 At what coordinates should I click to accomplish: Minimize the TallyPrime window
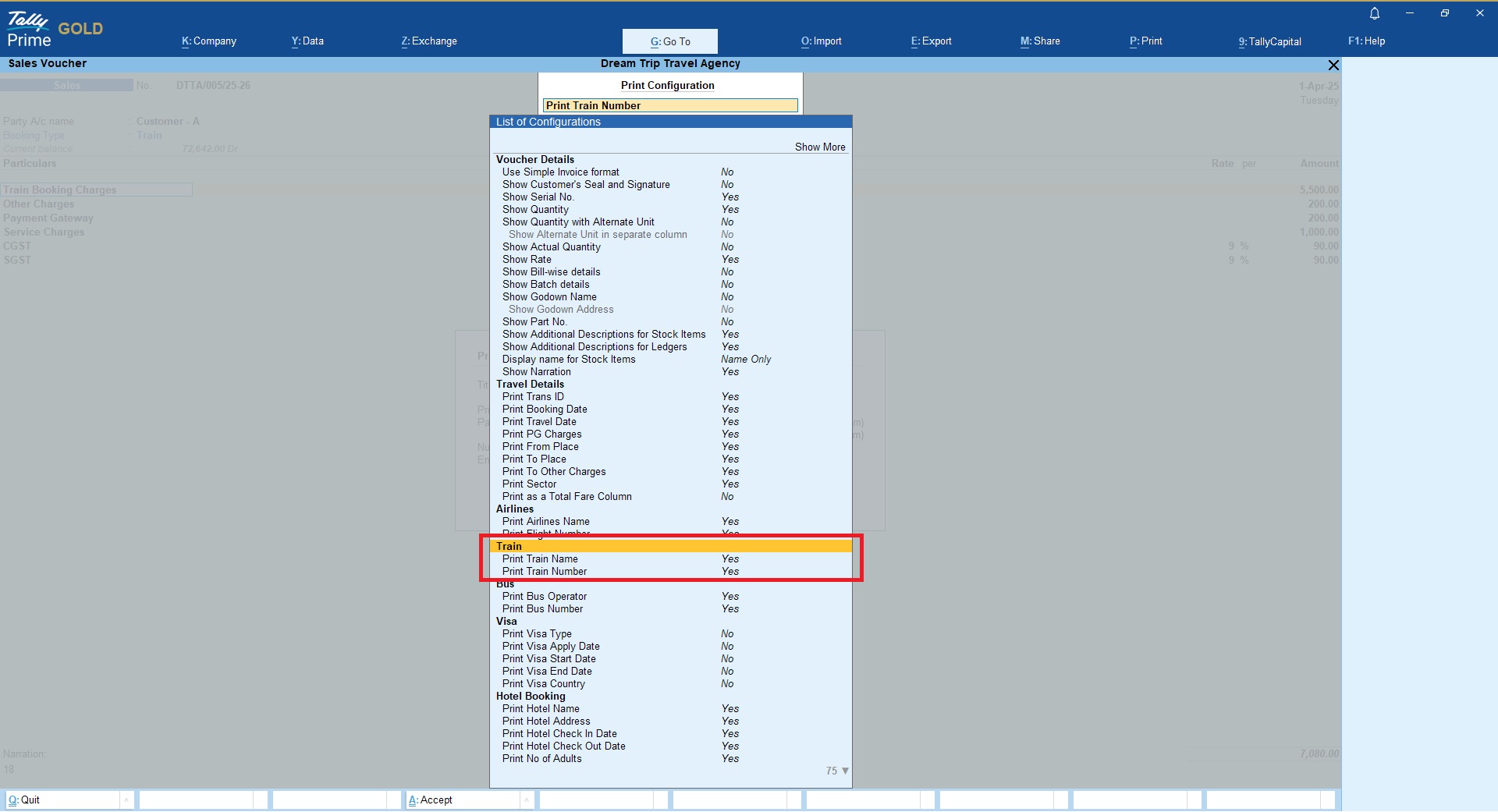[x=1410, y=13]
